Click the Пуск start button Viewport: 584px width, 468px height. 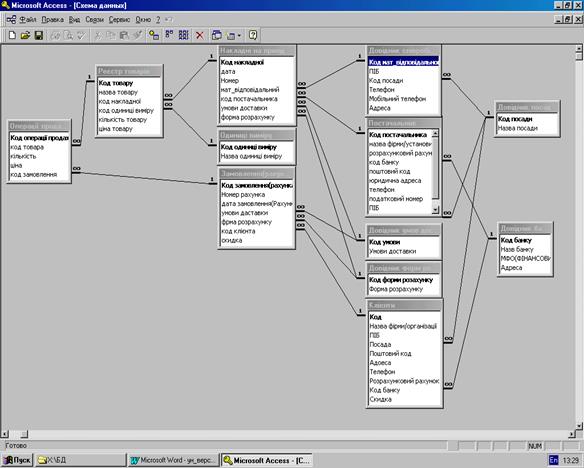coord(17,460)
